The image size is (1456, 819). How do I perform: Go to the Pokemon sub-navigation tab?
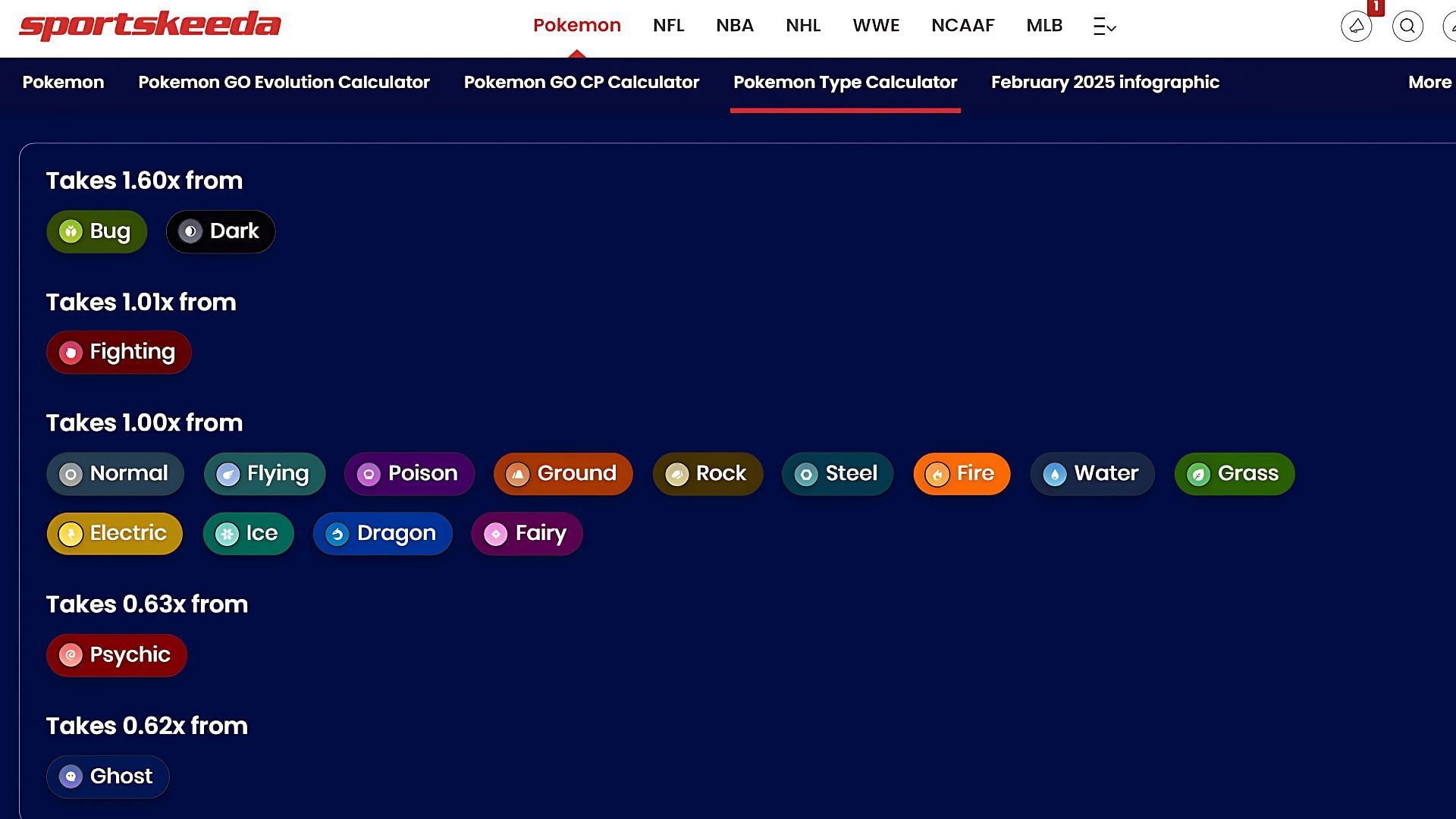[63, 83]
